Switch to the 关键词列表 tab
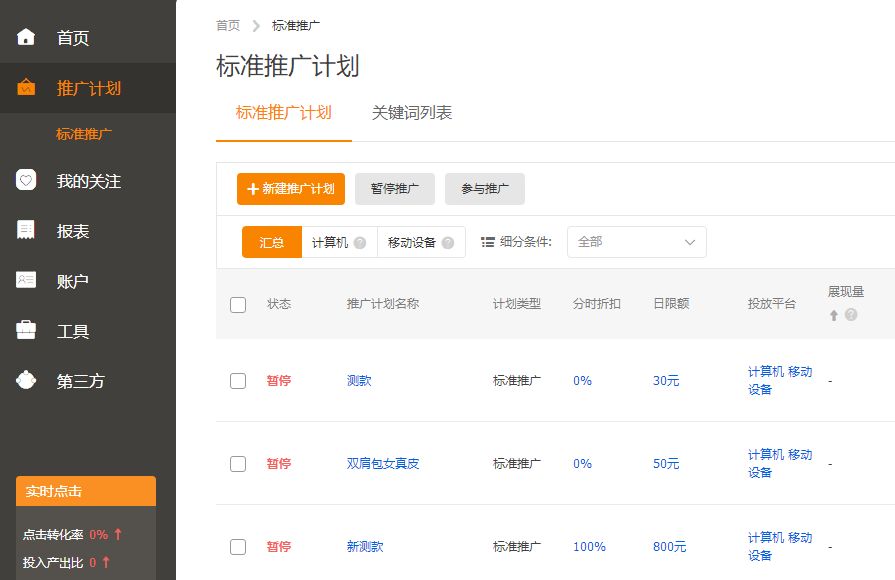This screenshot has width=895, height=580. pos(411,113)
